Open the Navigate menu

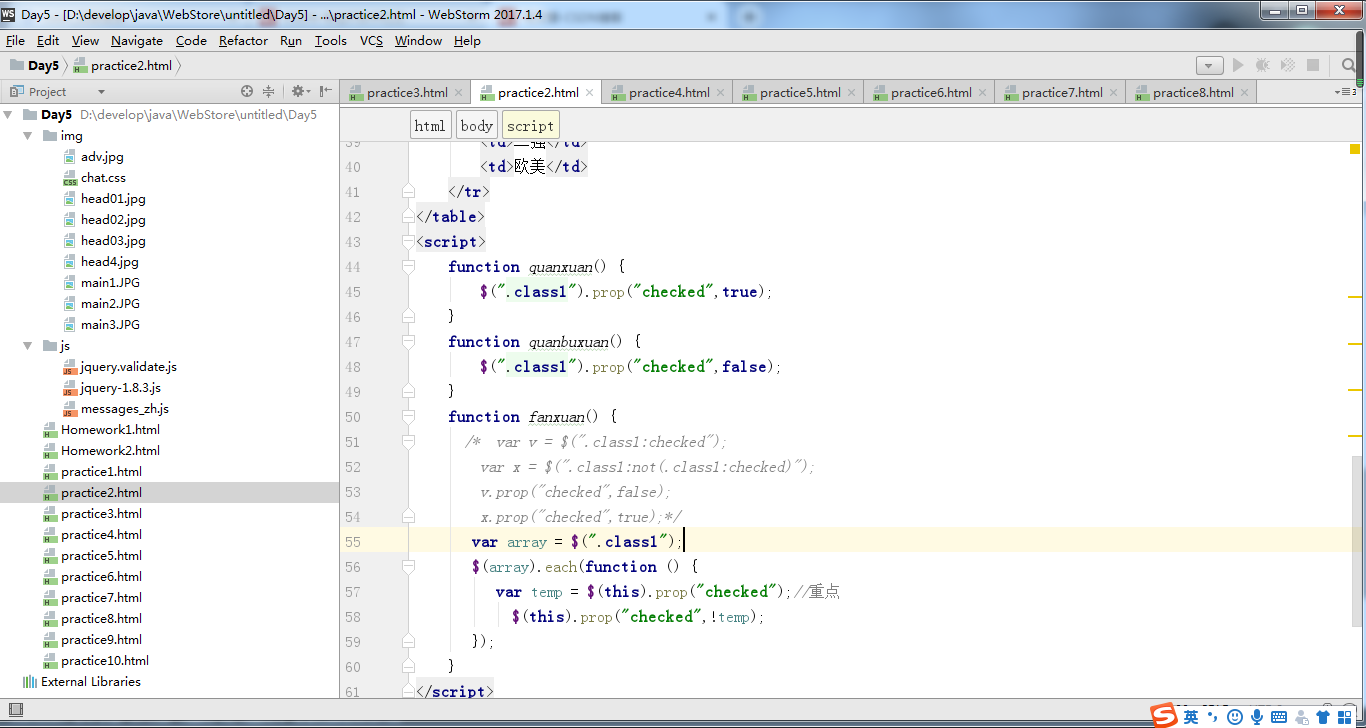pyautogui.click(x=137, y=41)
